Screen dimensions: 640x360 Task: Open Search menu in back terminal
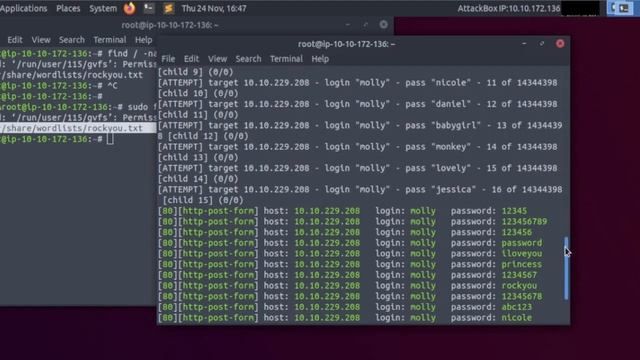pos(72,40)
